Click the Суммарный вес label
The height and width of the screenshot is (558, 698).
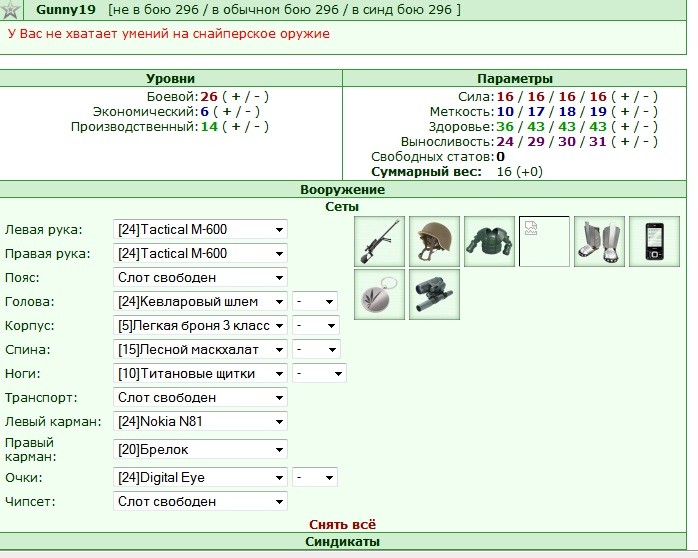coord(426,172)
